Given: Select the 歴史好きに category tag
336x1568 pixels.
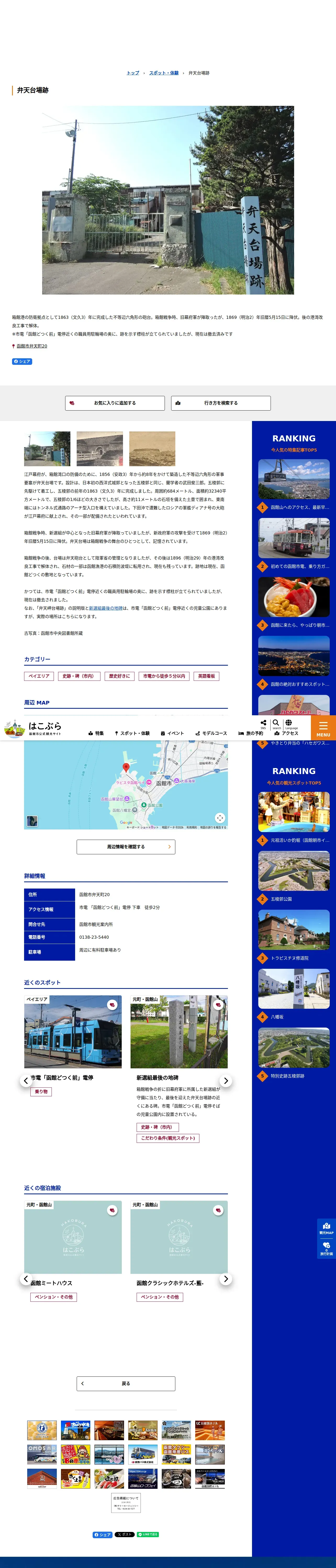Looking at the screenshot, I should coord(120,676).
